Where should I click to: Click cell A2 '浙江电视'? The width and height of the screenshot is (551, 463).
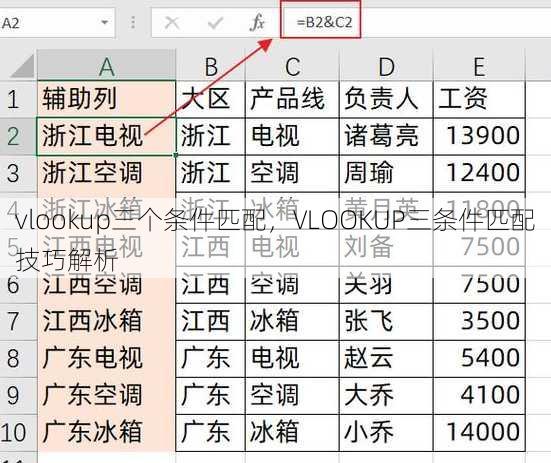click(x=106, y=136)
